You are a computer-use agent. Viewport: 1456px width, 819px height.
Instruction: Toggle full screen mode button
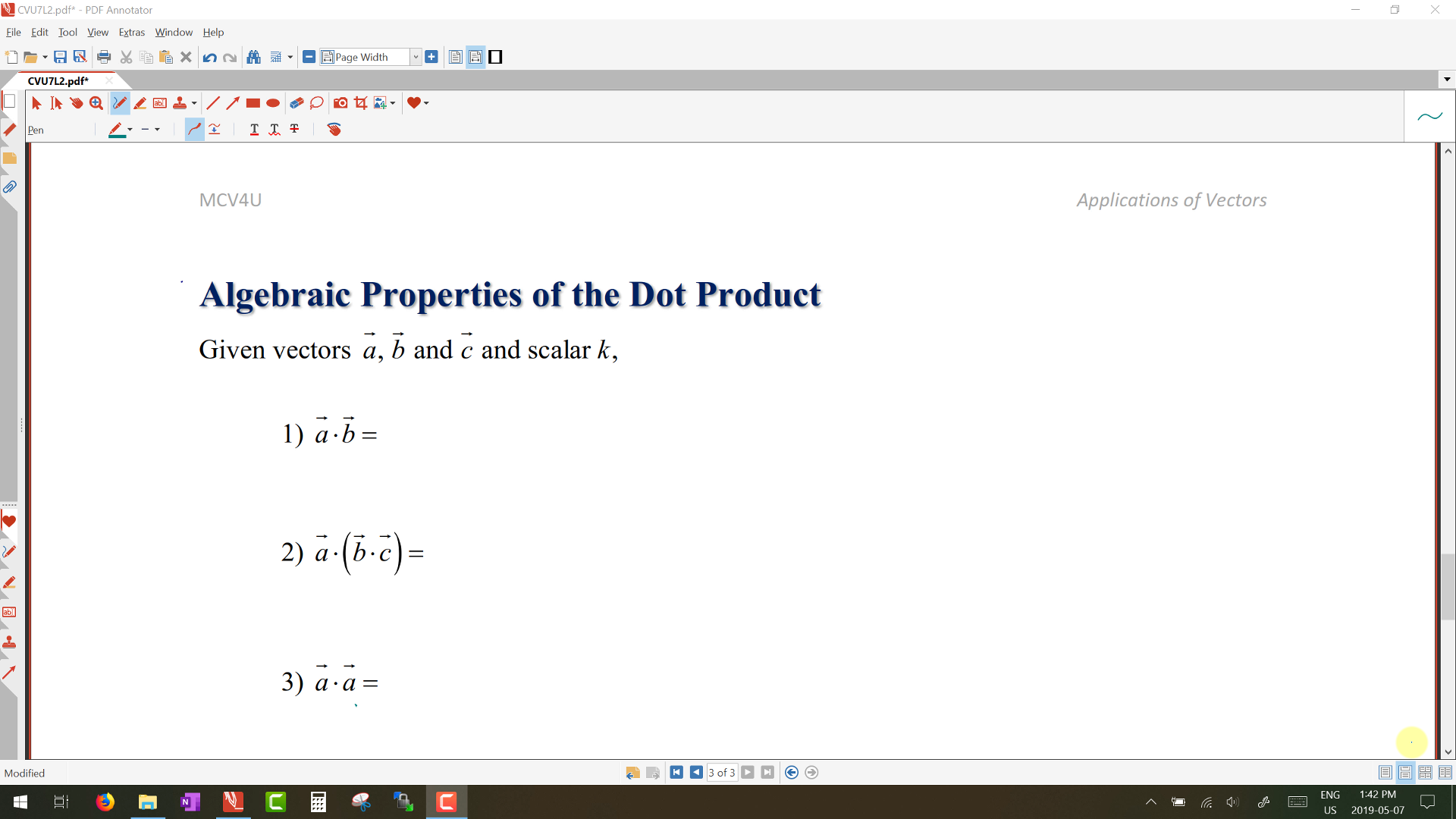495,57
